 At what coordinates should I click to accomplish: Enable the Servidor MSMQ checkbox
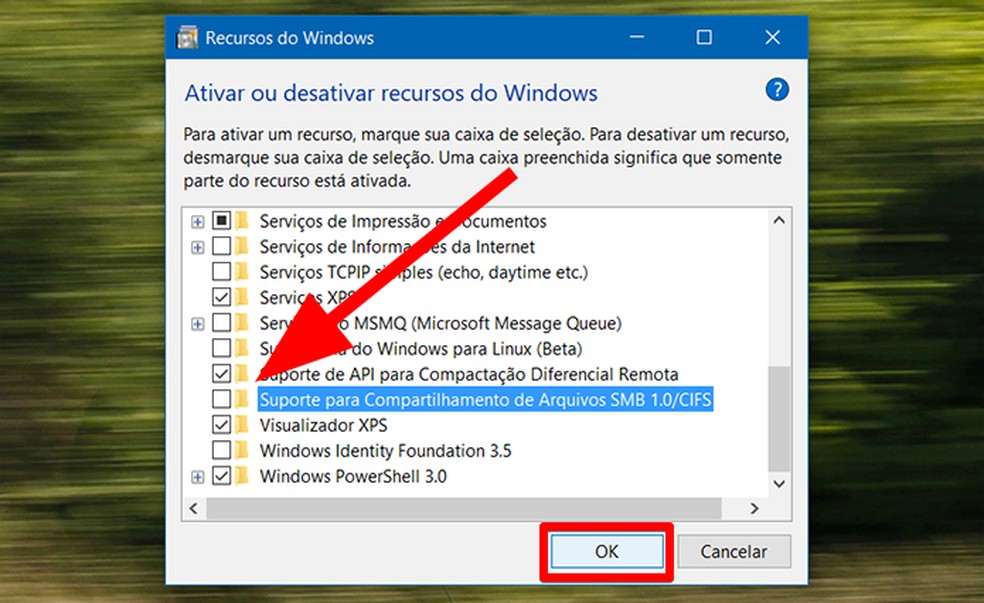[x=222, y=323]
